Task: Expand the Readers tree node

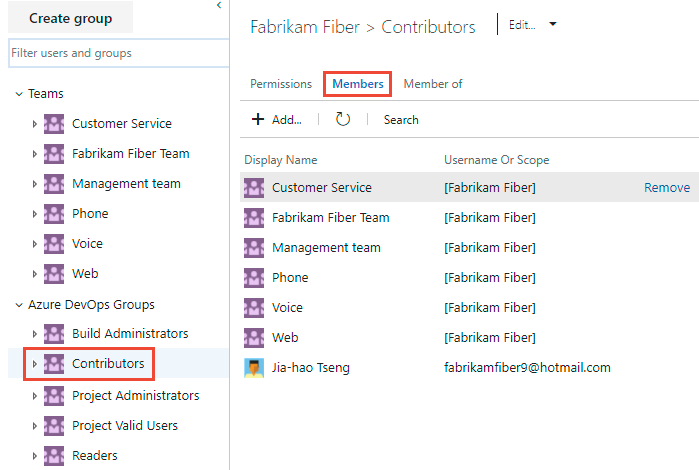Action: click(34, 456)
